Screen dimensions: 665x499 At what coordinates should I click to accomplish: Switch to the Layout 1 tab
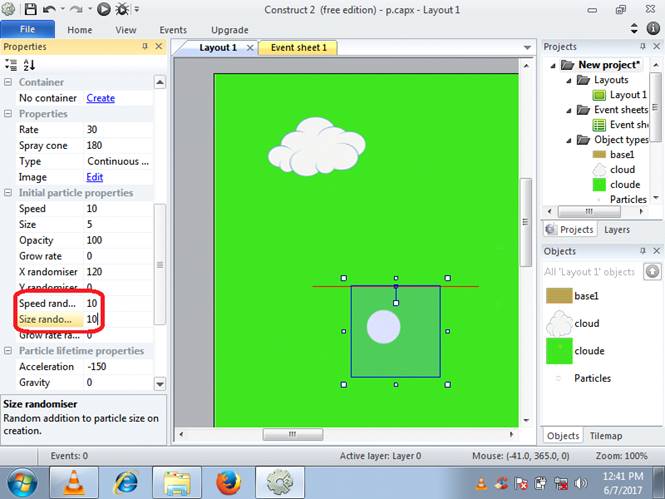point(218,47)
